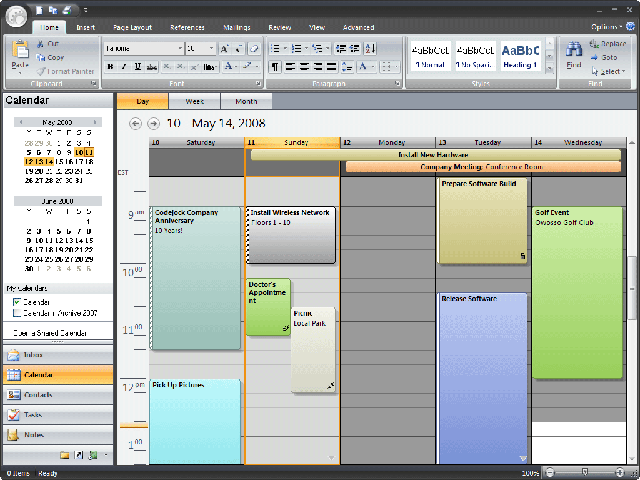This screenshot has height=480, width=640.
Task: Toggle italic formatting
Action: pos(124,67)
